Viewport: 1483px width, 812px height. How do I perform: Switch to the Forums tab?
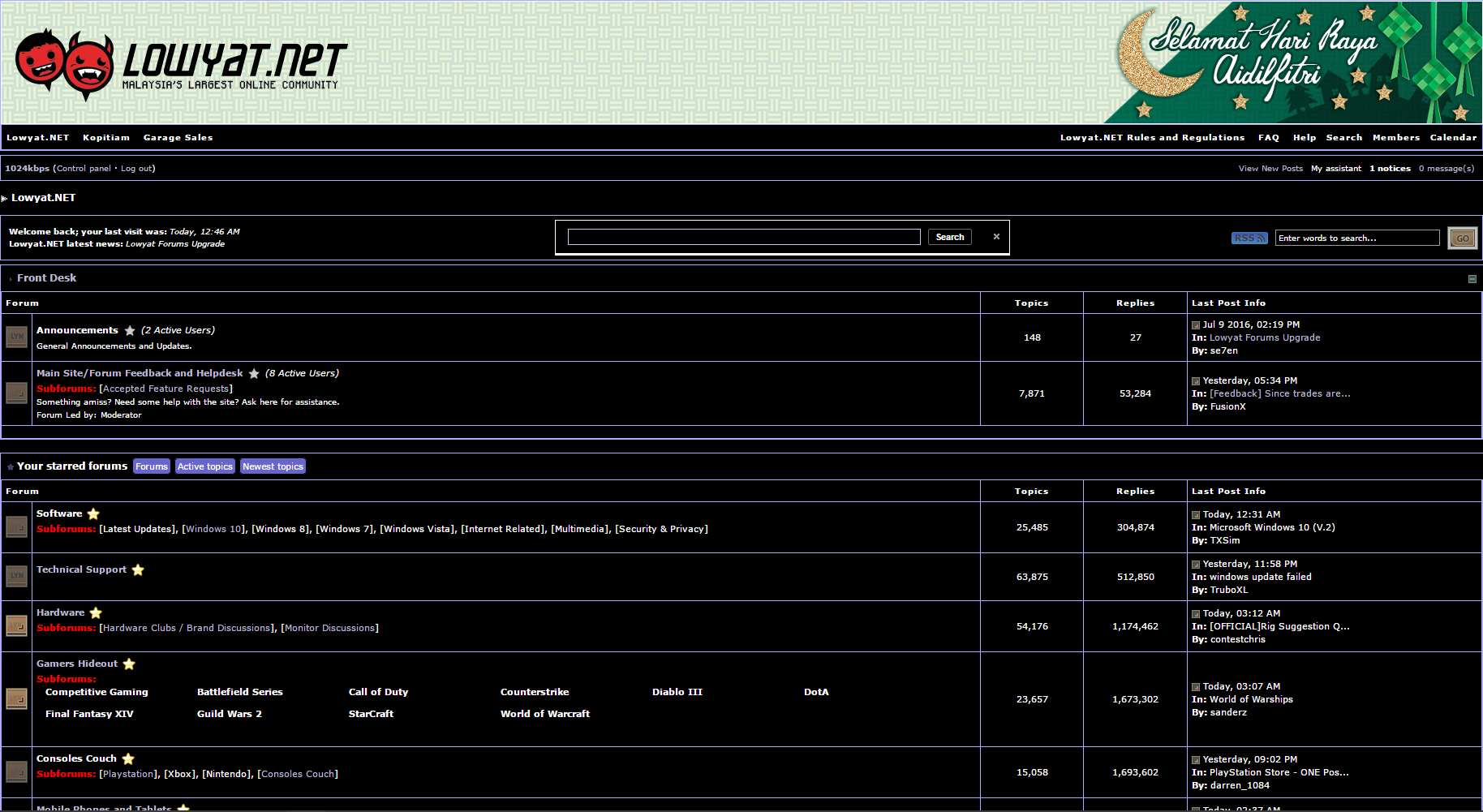point(152,466)
